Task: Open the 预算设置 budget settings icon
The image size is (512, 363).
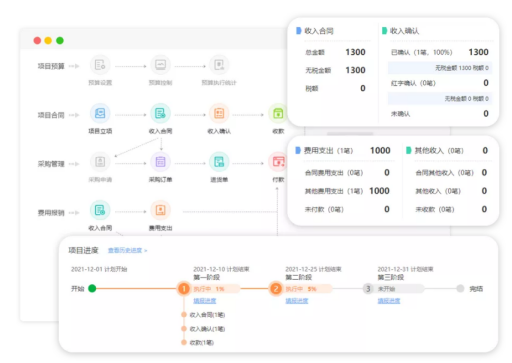Action: click(x=100, y=65)
